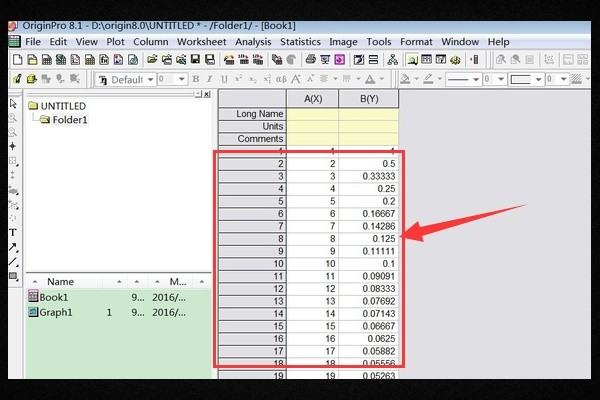The height and width of the screenshot is (400, 600).
Task: Select the Rectangle drawing tool
Action: point(13,276)
